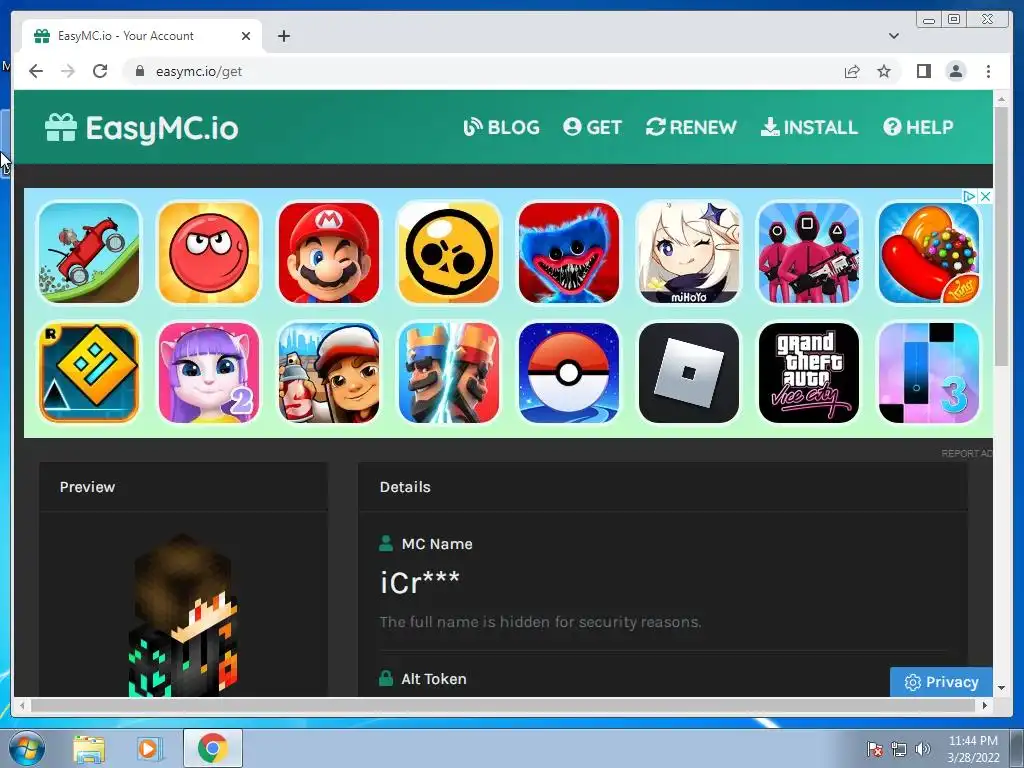Expand the tab search chevron
This screenshot has width=1024, height=768.
tap(893, 36)
